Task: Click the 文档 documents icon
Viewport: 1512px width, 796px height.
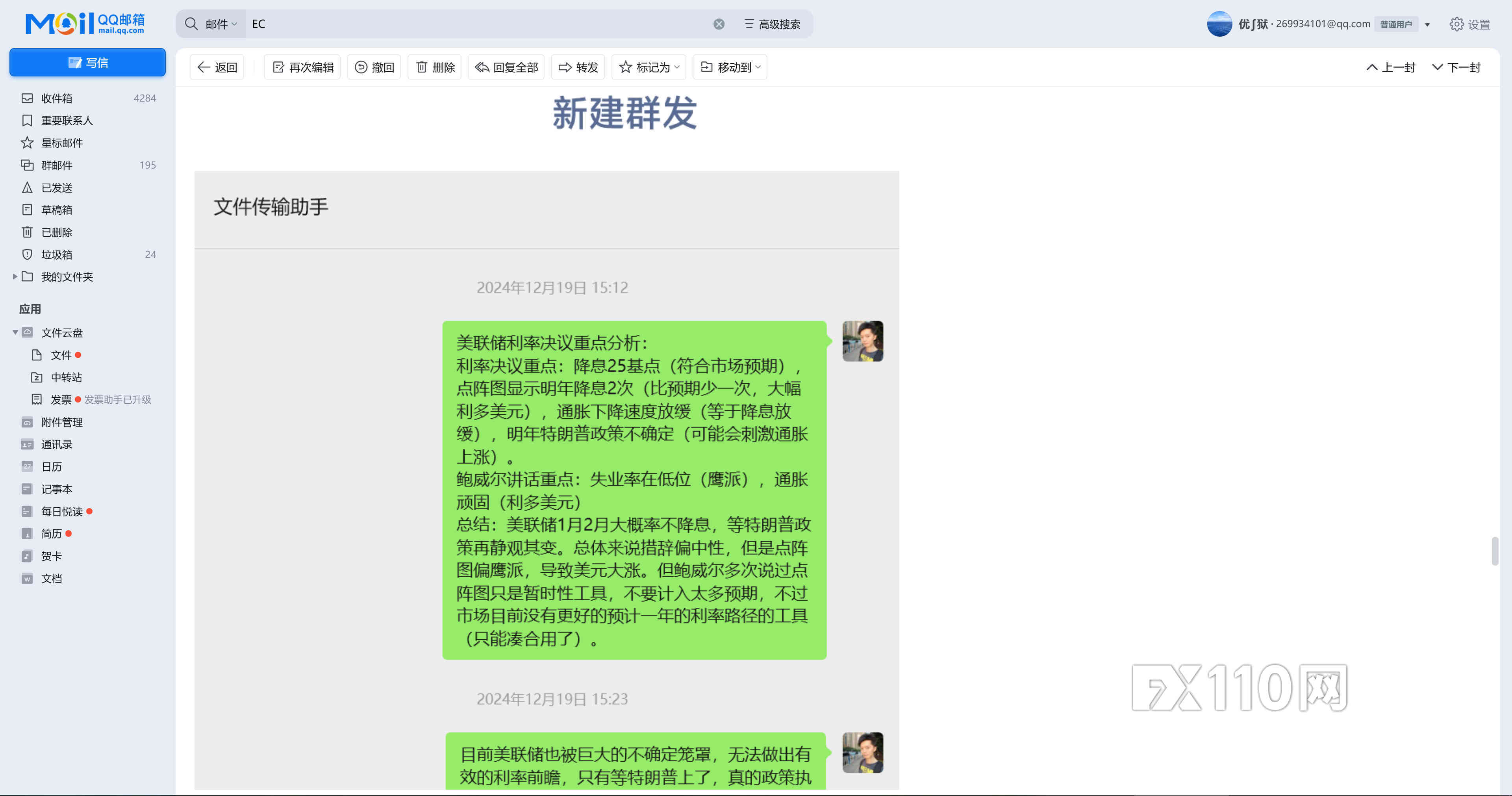Action: tap(27, 578)
